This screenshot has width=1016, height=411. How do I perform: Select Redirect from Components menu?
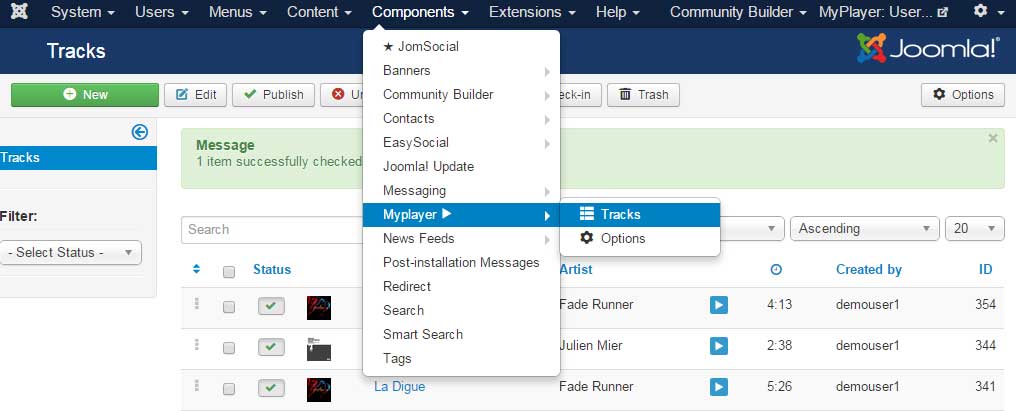[461, 287]
